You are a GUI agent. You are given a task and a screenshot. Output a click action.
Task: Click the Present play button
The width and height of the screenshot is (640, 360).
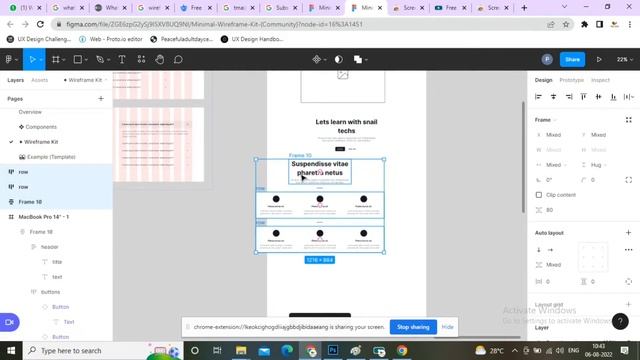tap(599, 60)
